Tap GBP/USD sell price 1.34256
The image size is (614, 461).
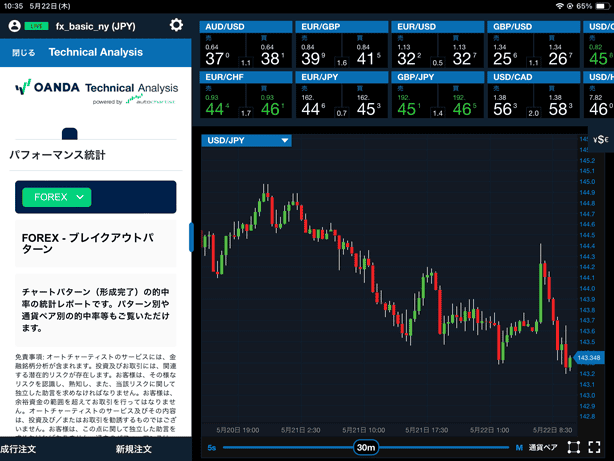point(510,51)
